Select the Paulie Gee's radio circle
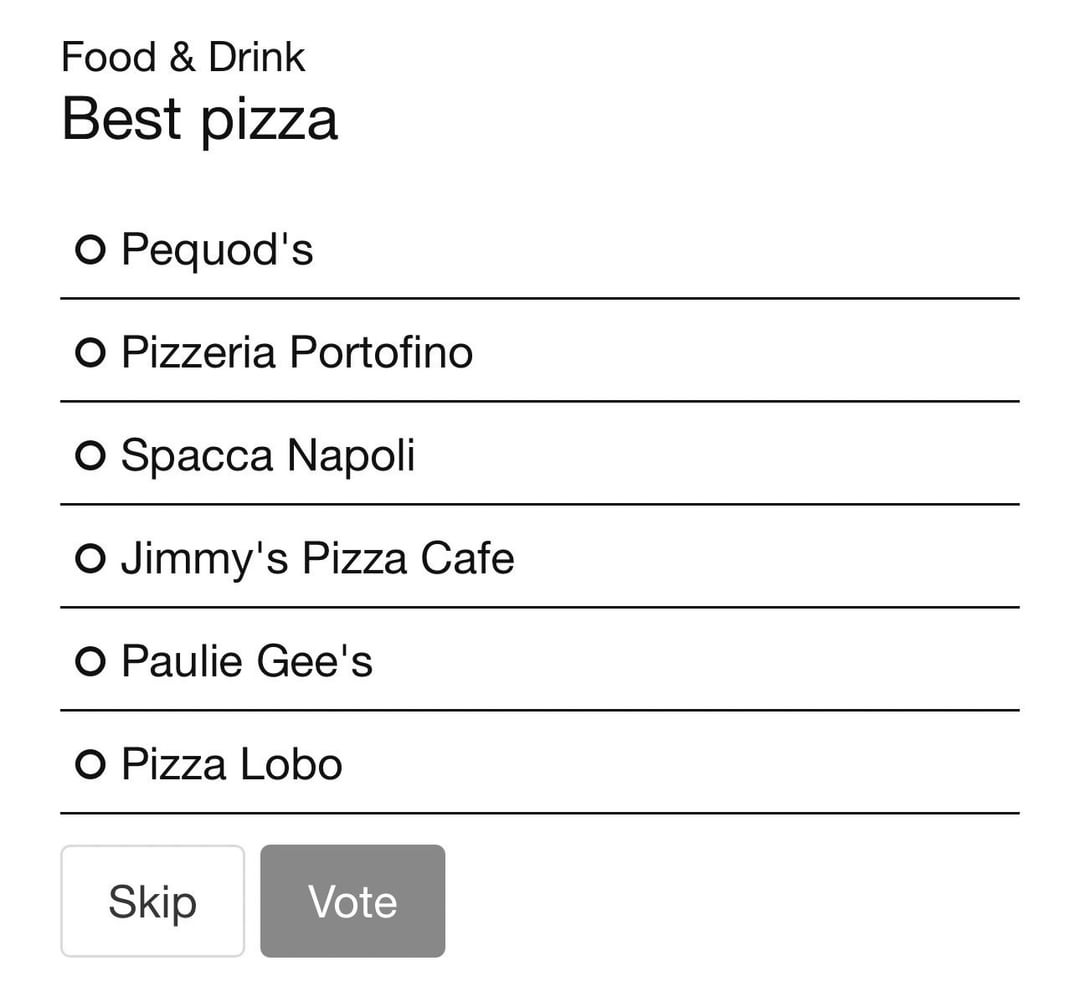This screenshot has height=1002, width=1080. 90,662
